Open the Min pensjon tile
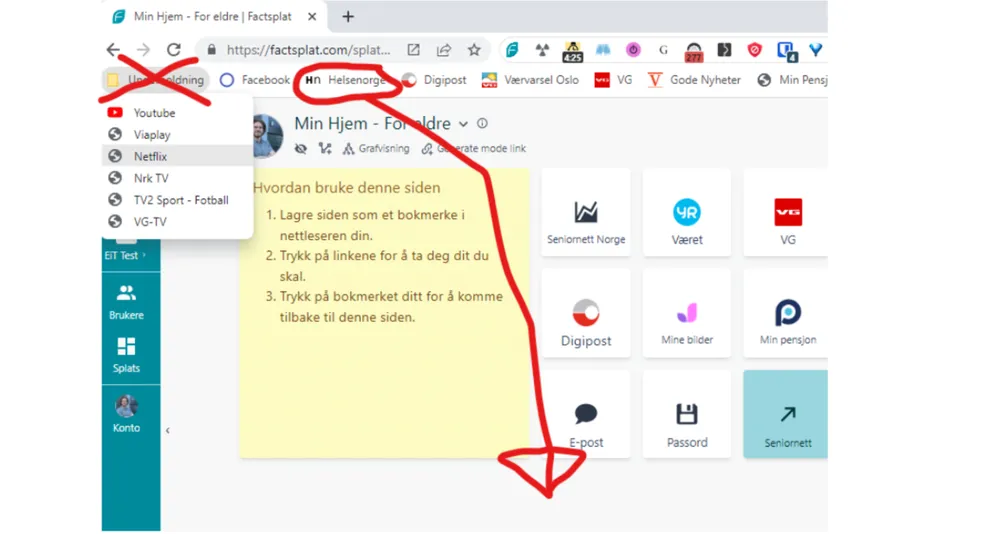Image resolution: width=1000 pixels, height=534 pixels. tap(788, 321)
